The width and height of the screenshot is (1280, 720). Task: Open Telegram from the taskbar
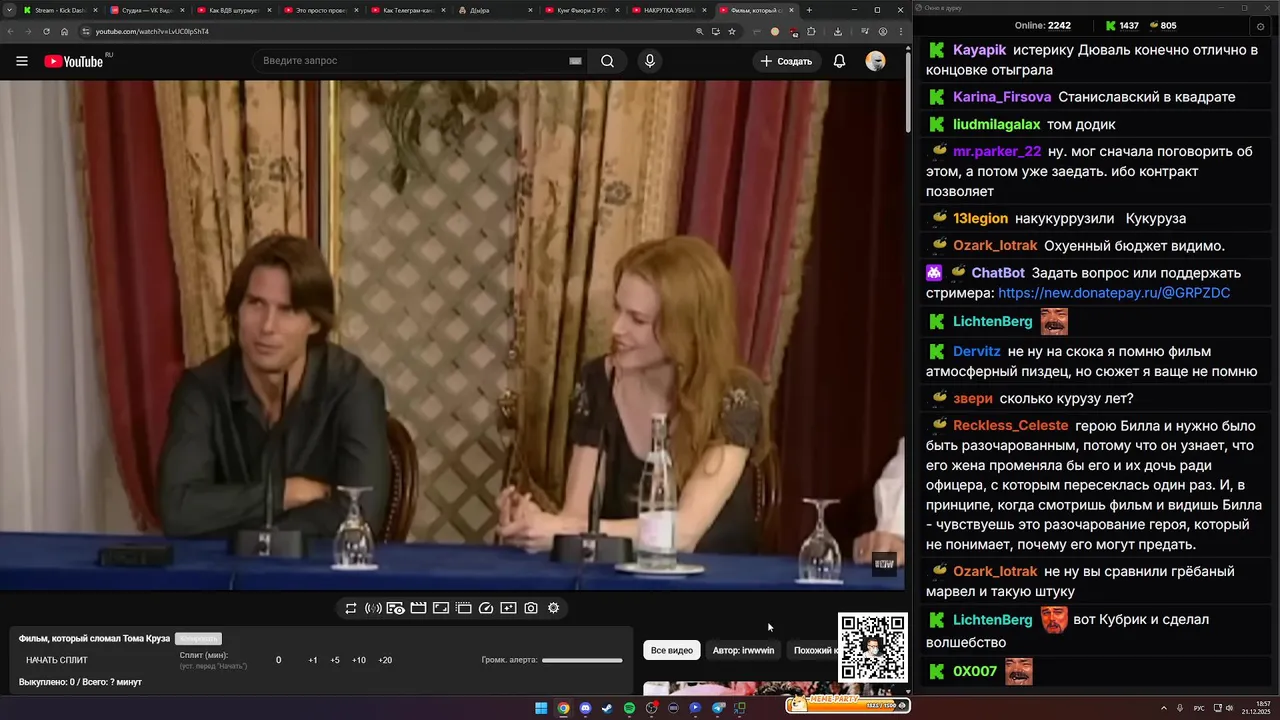coord(717,708)
